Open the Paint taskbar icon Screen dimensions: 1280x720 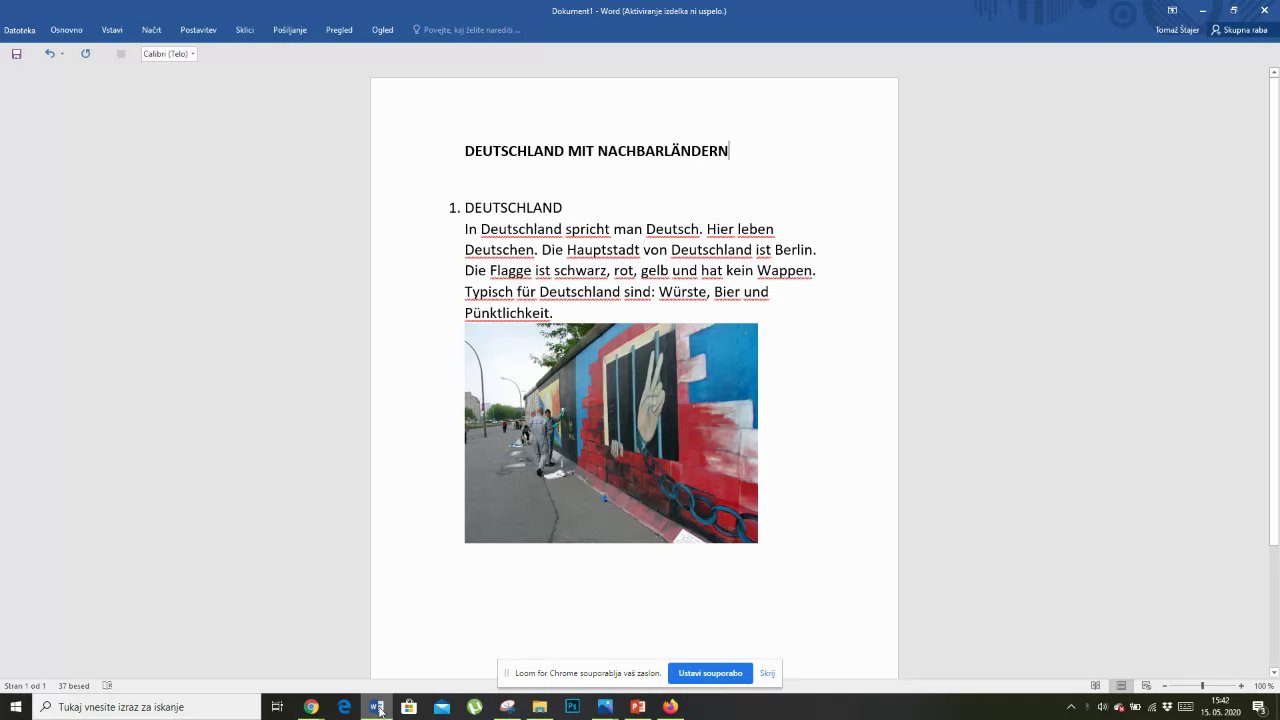pos(507,707)
